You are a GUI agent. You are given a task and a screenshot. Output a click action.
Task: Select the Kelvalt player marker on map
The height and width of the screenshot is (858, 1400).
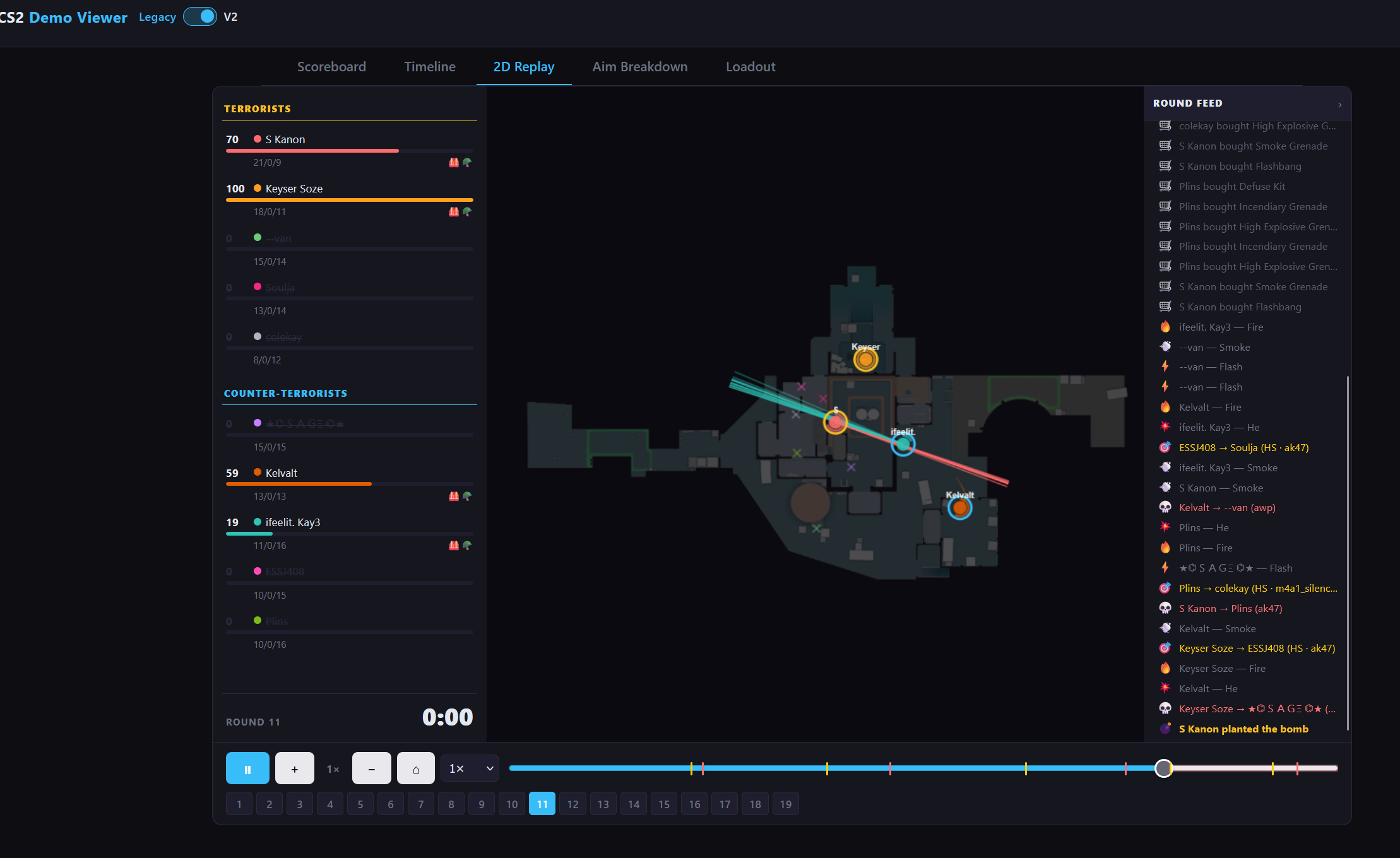point(960,507)
